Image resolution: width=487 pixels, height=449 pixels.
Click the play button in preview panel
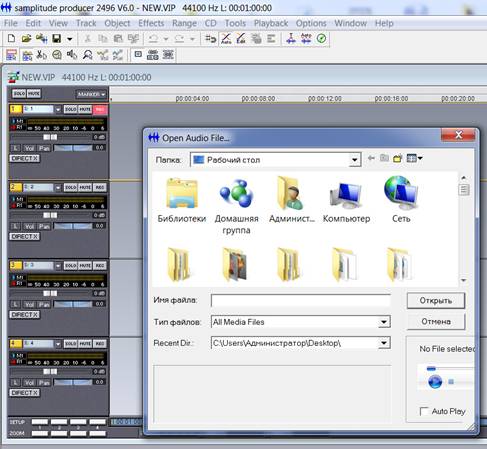tap(435, 381)
